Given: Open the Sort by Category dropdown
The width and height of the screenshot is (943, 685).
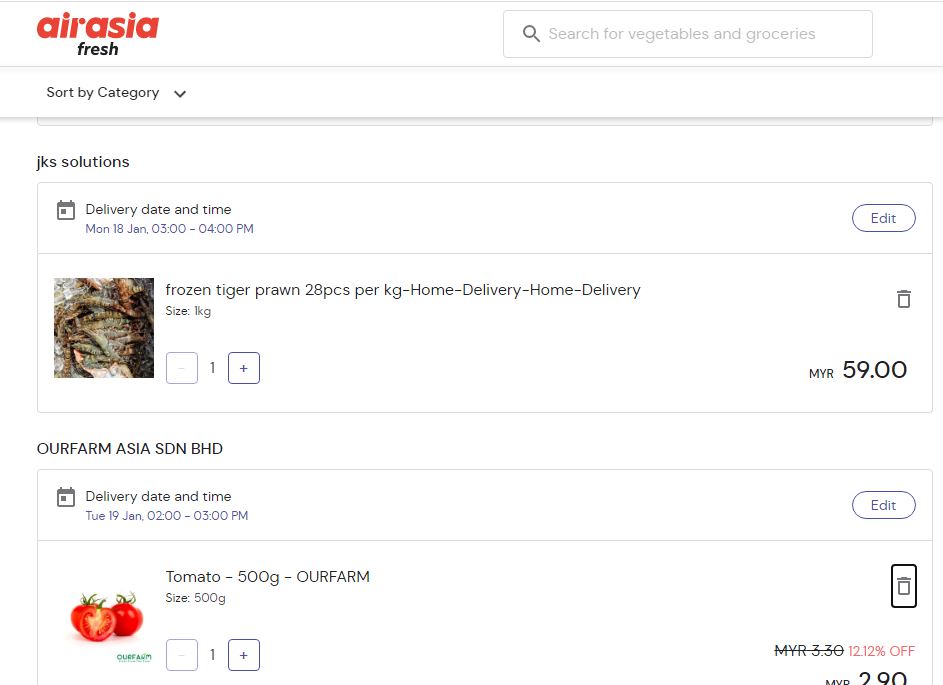Looking at the screenshot, I should click(116, 93).
